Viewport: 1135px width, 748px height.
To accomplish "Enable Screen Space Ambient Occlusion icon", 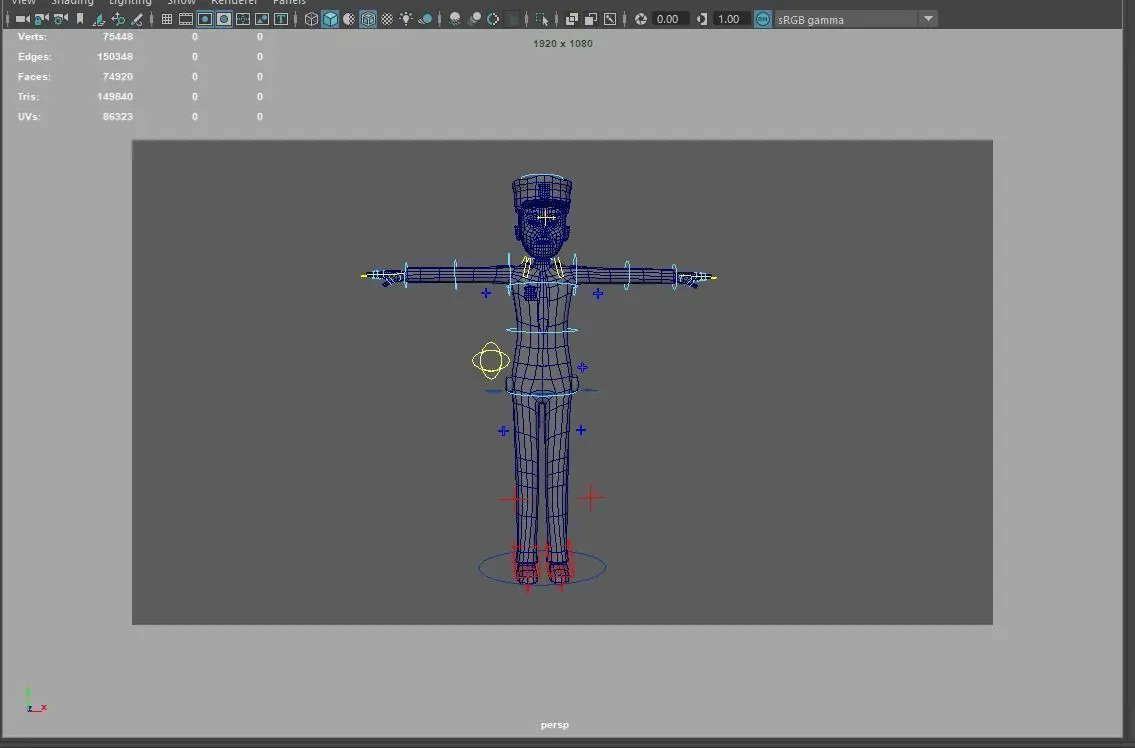I will pyautogui.click(x=455, y=20).
